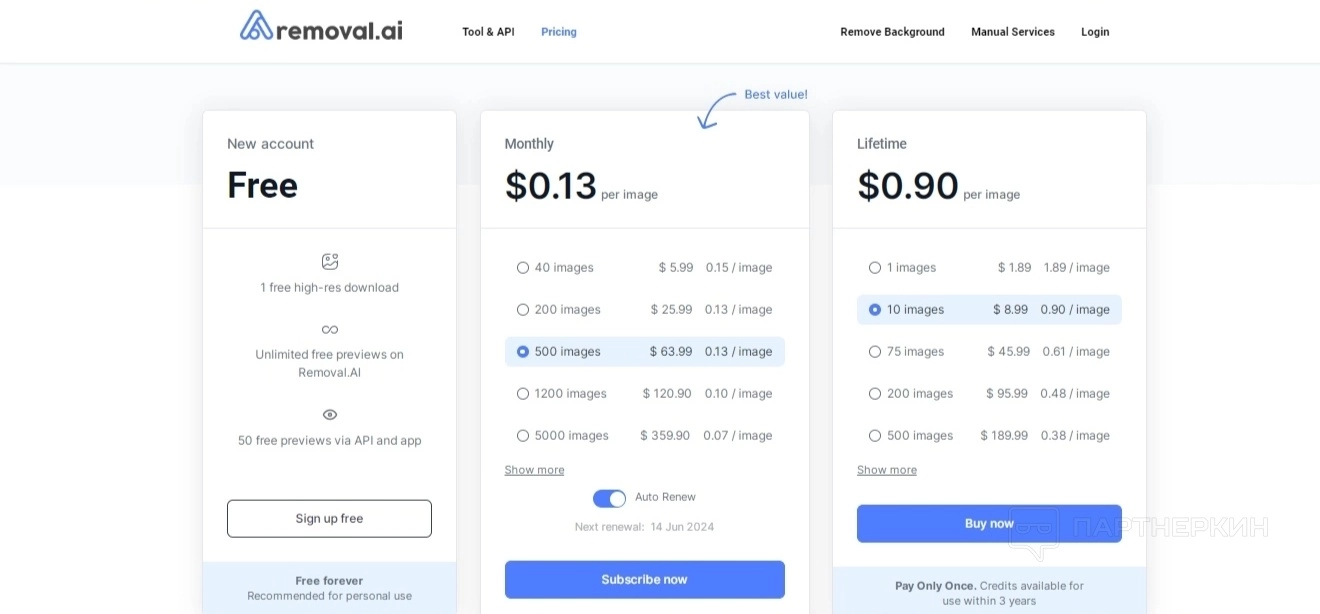Select the 1200 images monthly option

[523, 394]
